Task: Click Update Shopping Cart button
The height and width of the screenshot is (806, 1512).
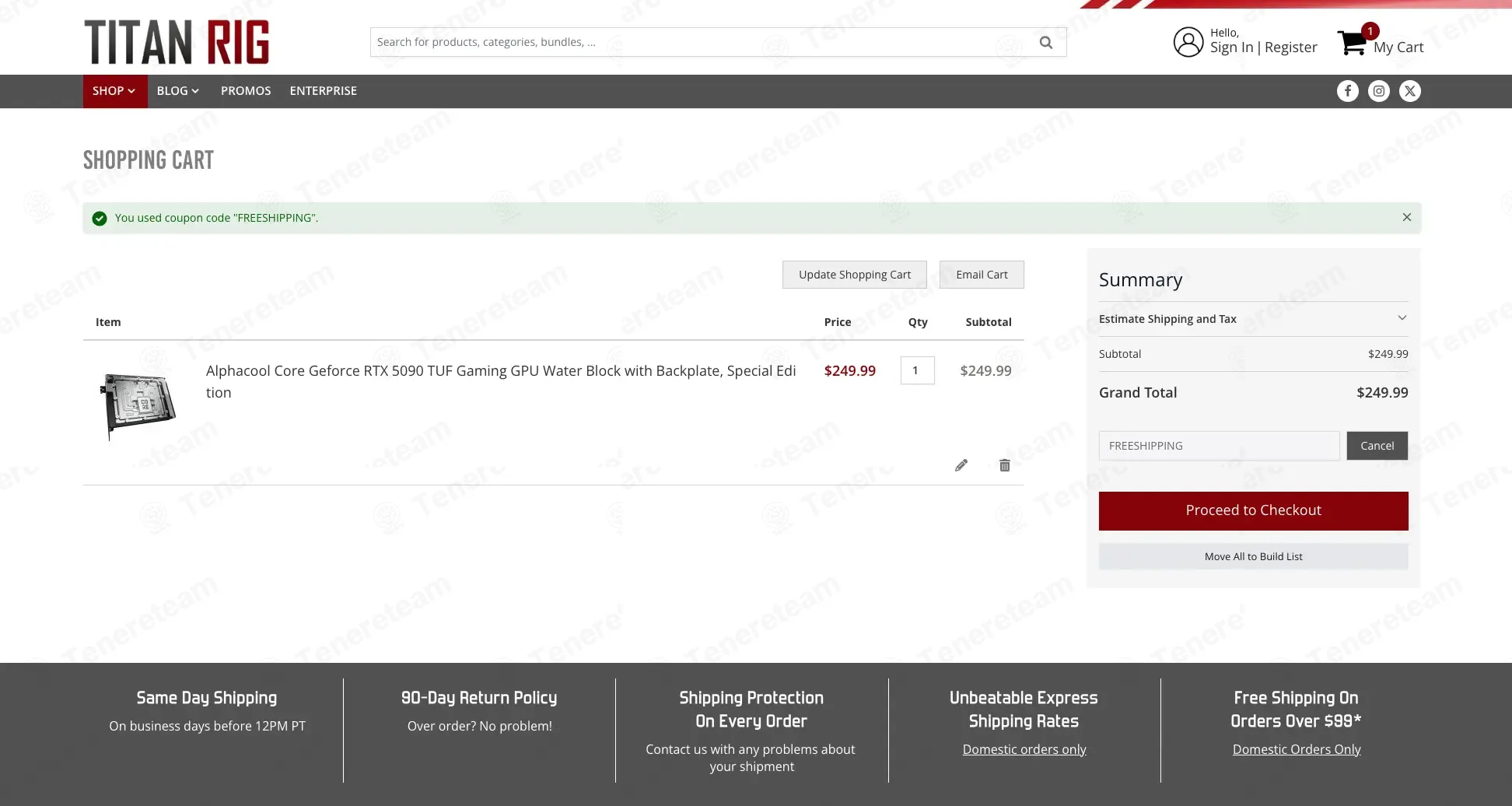Action: point(855,275)
